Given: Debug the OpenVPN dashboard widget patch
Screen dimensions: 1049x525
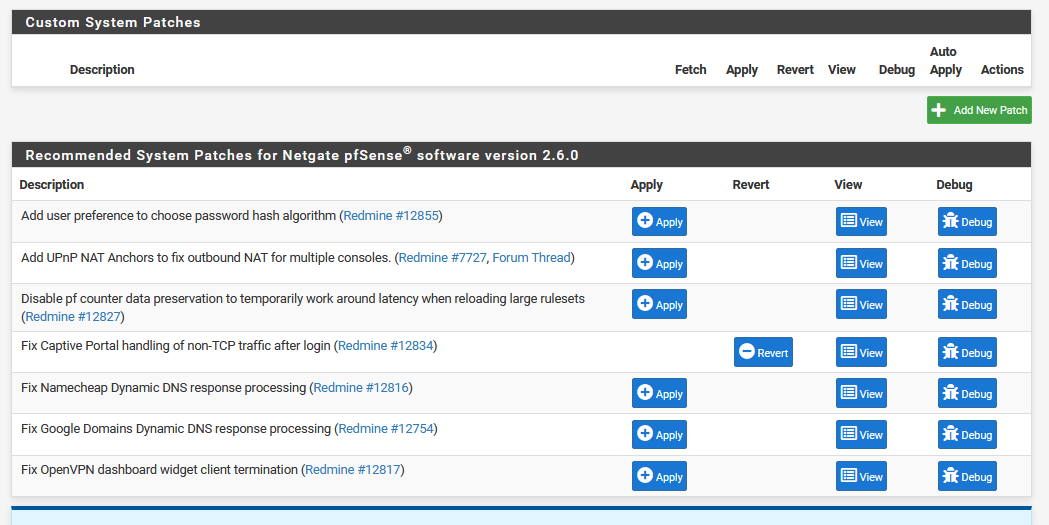Looking at the screenshot, I should pos(967,476).
